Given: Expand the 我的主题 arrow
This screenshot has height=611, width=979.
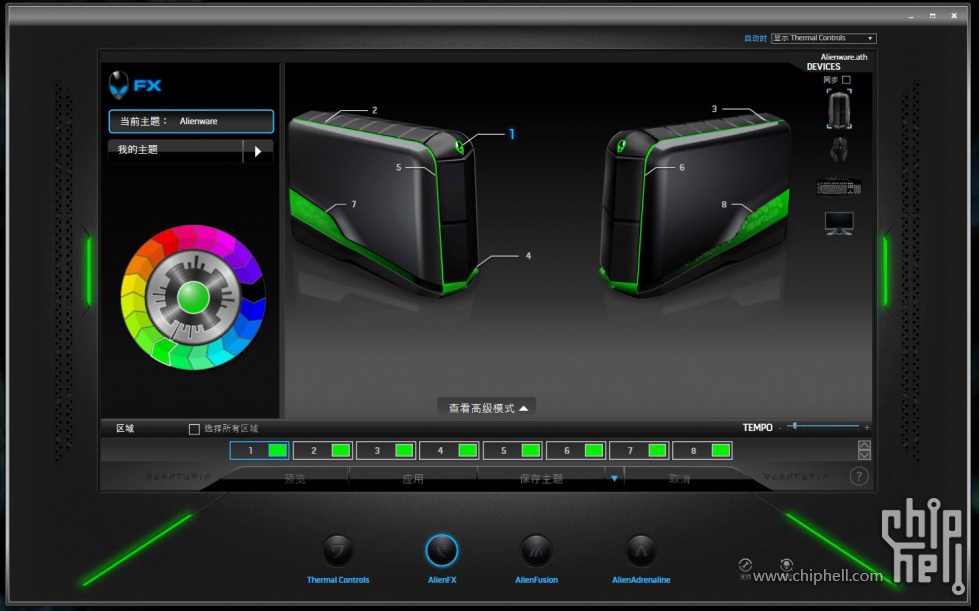Looking at the screenshot, I should click(x=258, y=151).
